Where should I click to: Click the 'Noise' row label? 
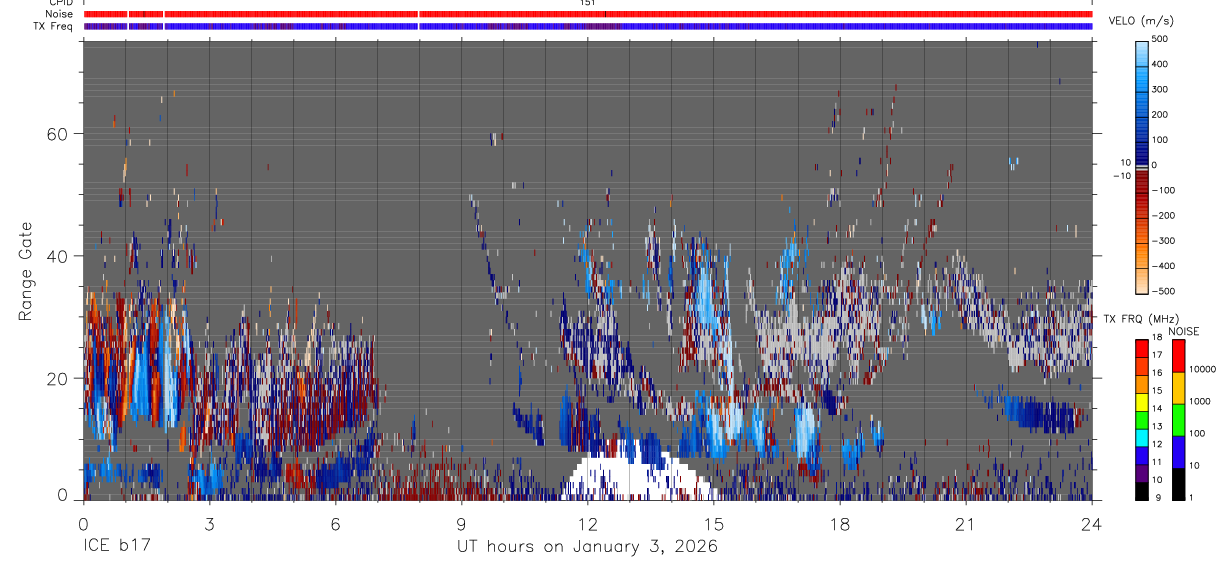59,14
